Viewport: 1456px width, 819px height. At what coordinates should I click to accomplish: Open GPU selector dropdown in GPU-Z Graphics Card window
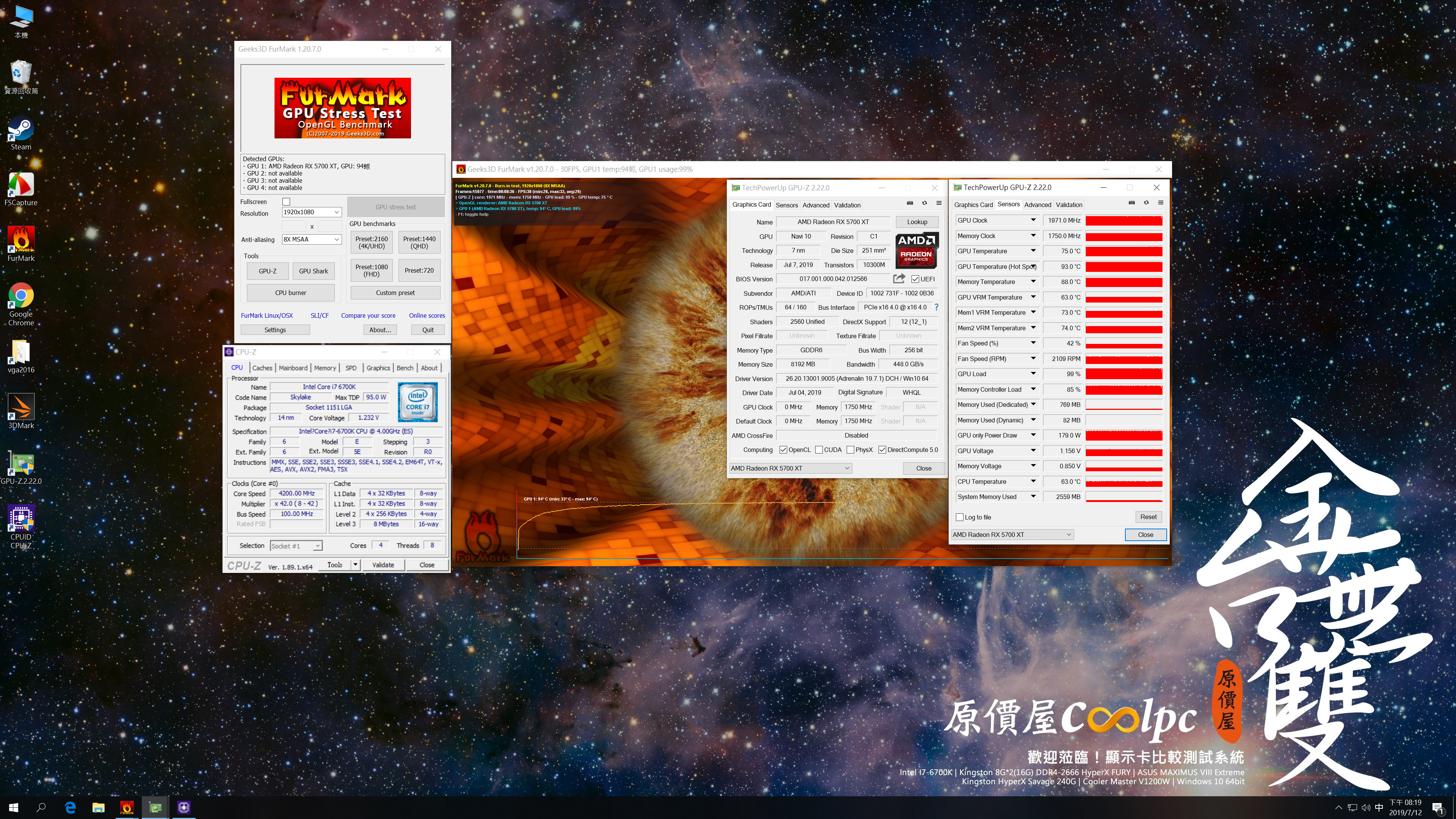790,468
